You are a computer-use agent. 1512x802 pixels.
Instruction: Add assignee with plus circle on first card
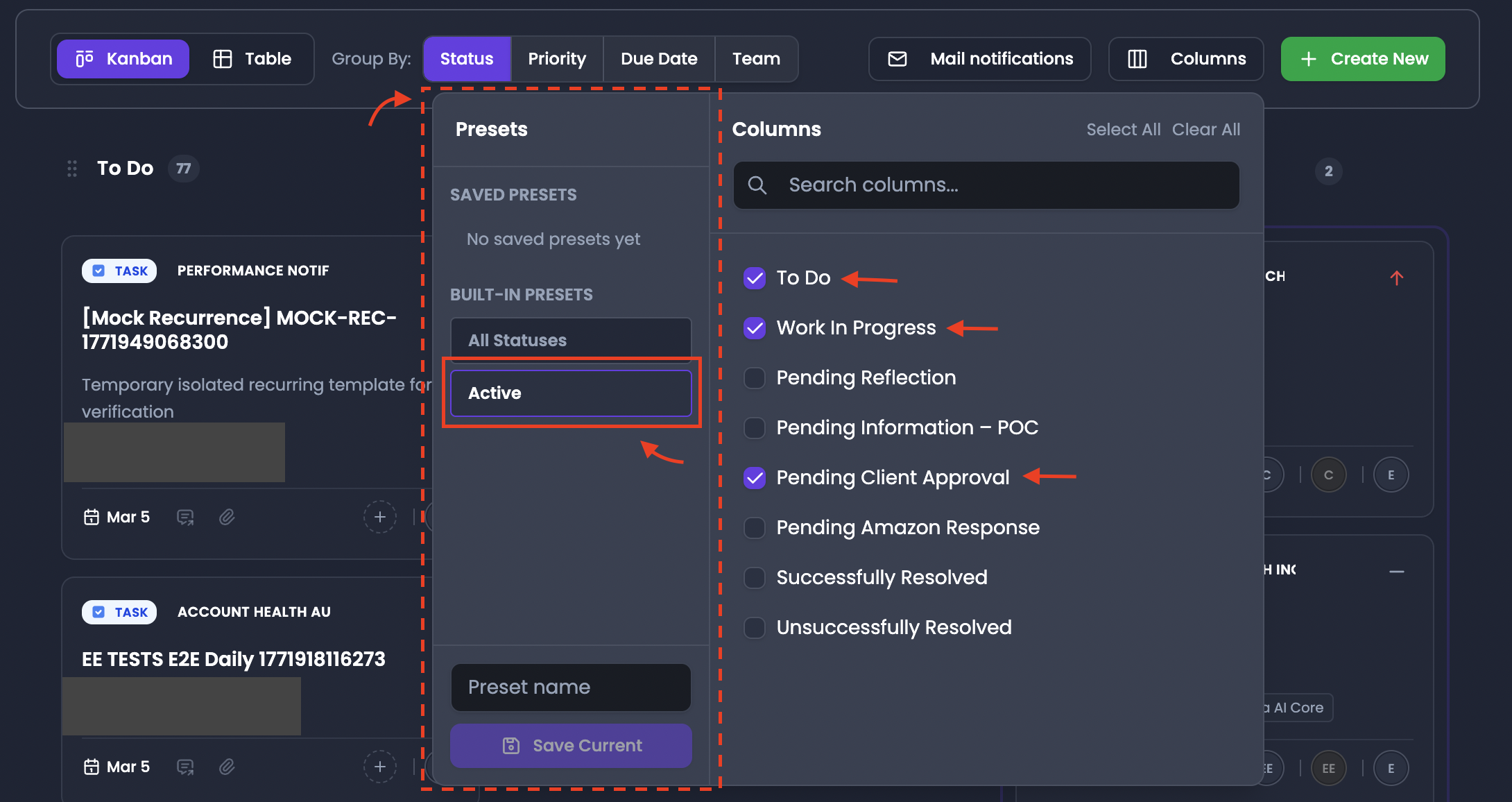[x=380, y=517]
